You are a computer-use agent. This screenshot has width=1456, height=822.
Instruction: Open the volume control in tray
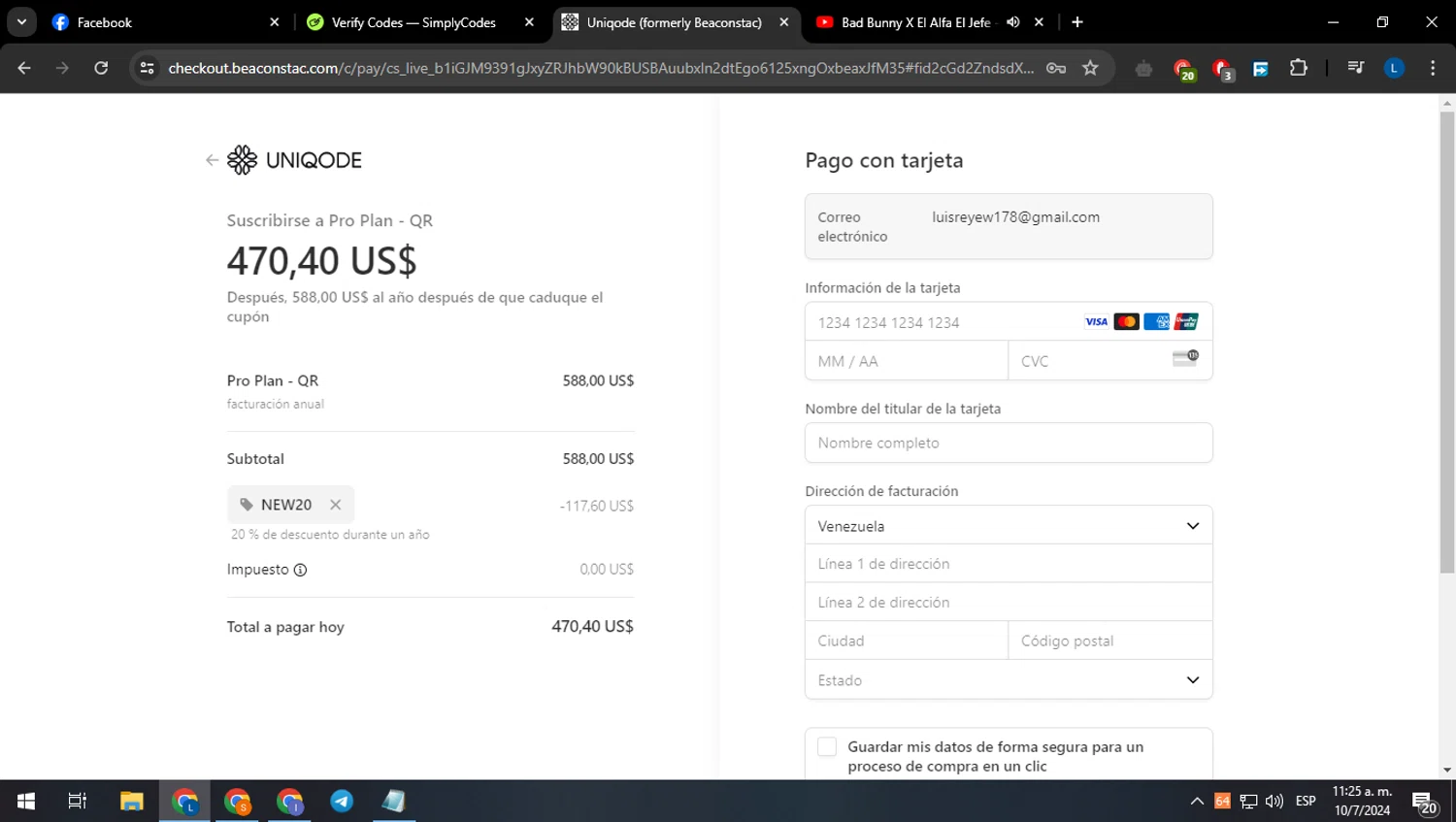tap(1274, 801)
